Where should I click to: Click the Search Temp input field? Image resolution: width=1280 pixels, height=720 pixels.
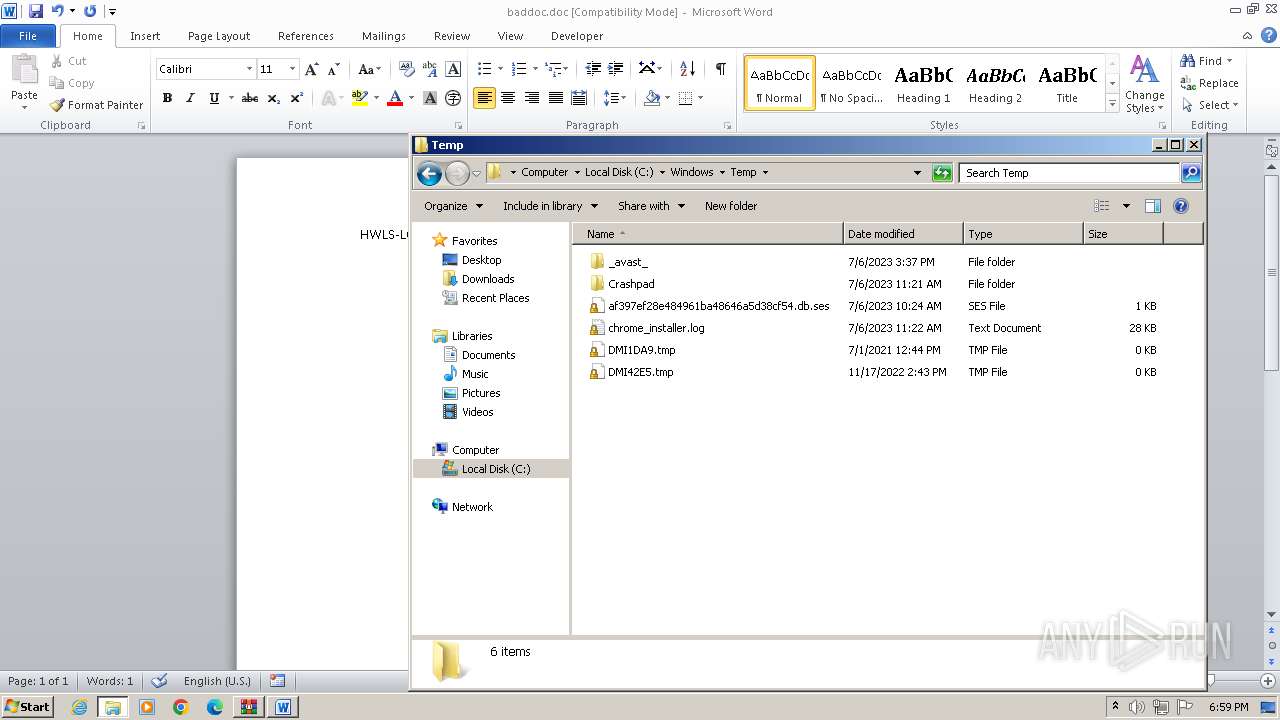click(1068, 173)
